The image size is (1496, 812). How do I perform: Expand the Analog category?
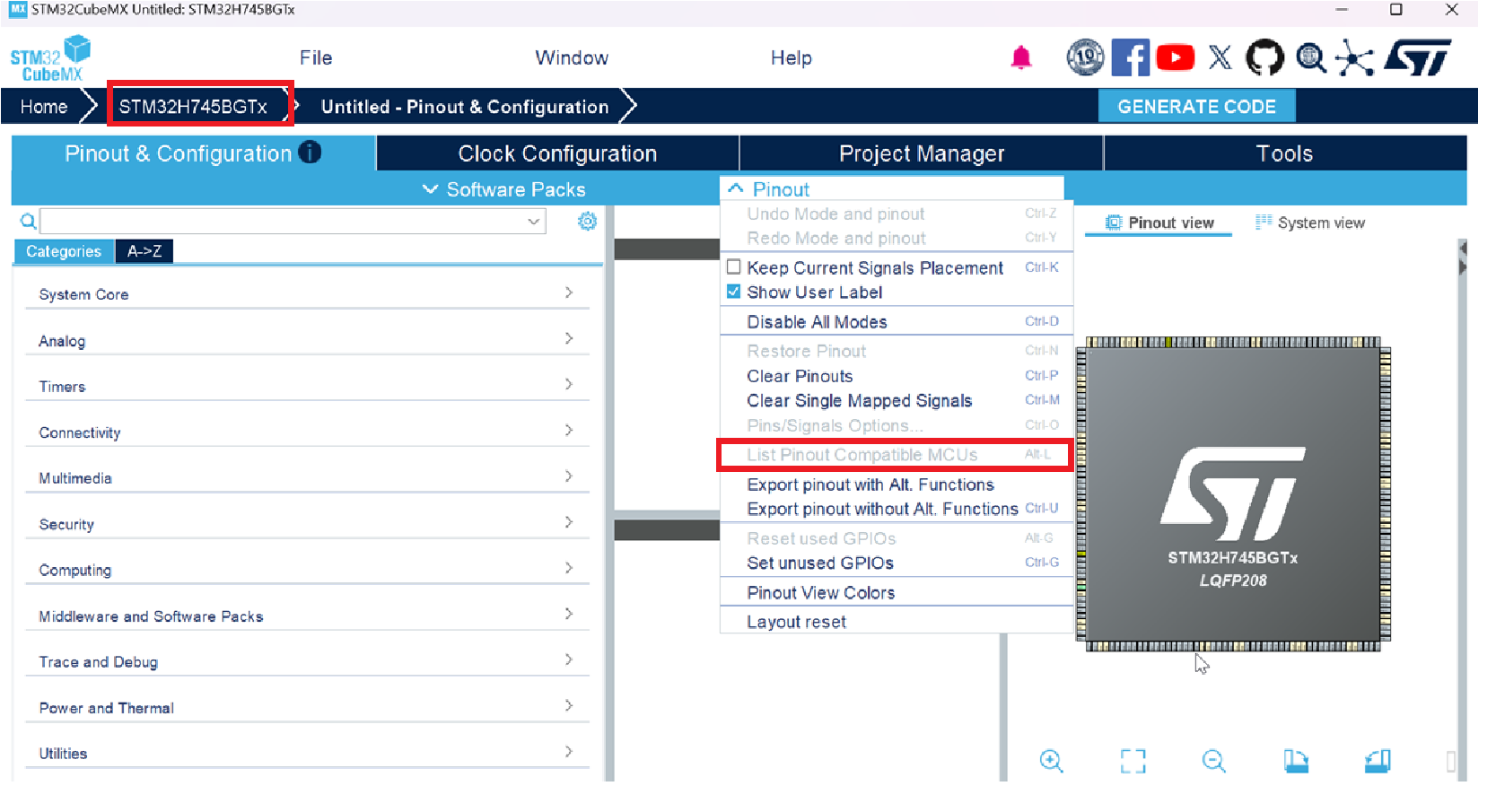coord(307,340)
